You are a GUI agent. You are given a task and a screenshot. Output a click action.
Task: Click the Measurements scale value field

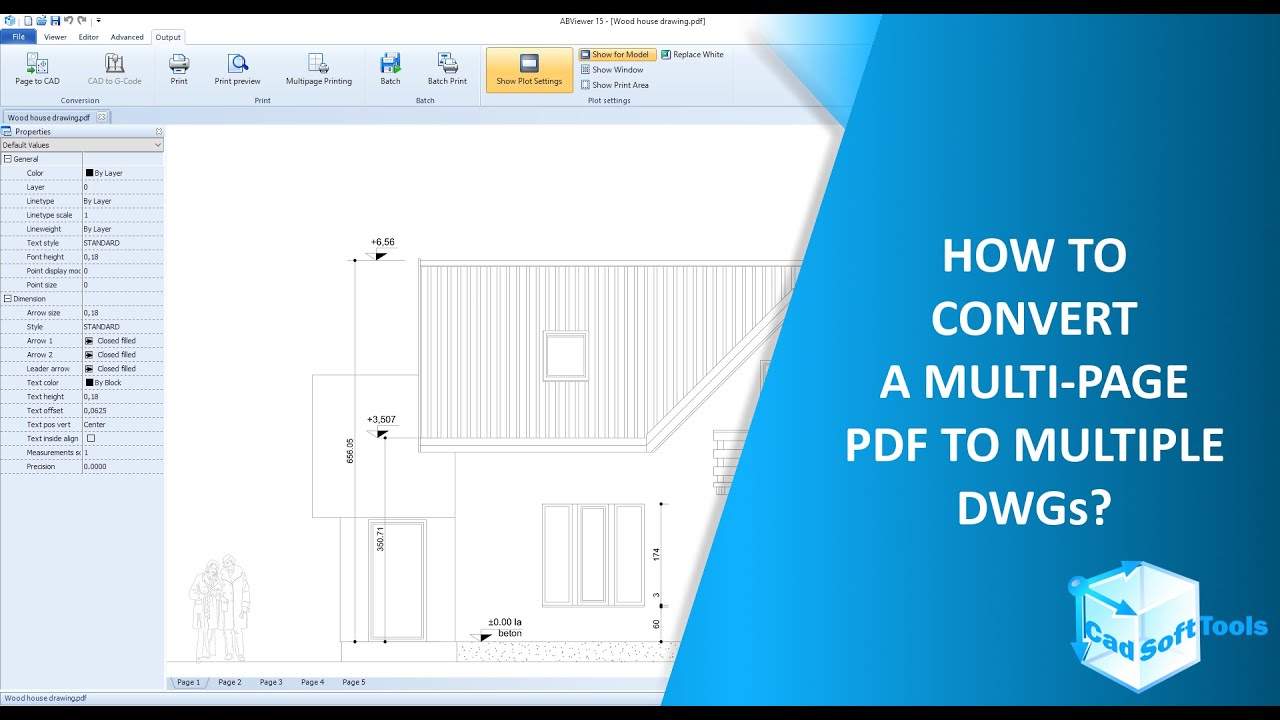(x=122, y=453)
